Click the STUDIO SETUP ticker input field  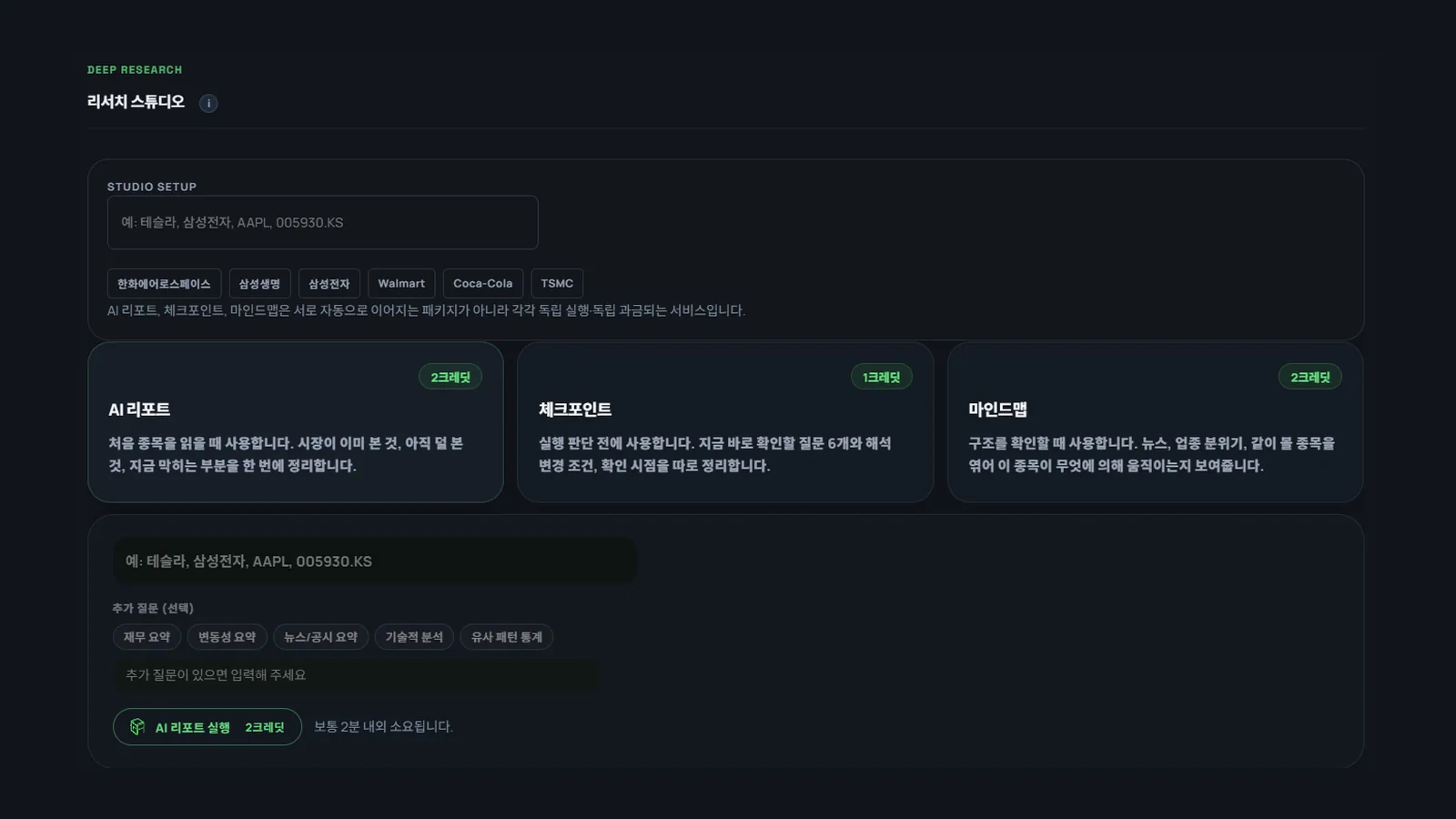pos(322,222)
